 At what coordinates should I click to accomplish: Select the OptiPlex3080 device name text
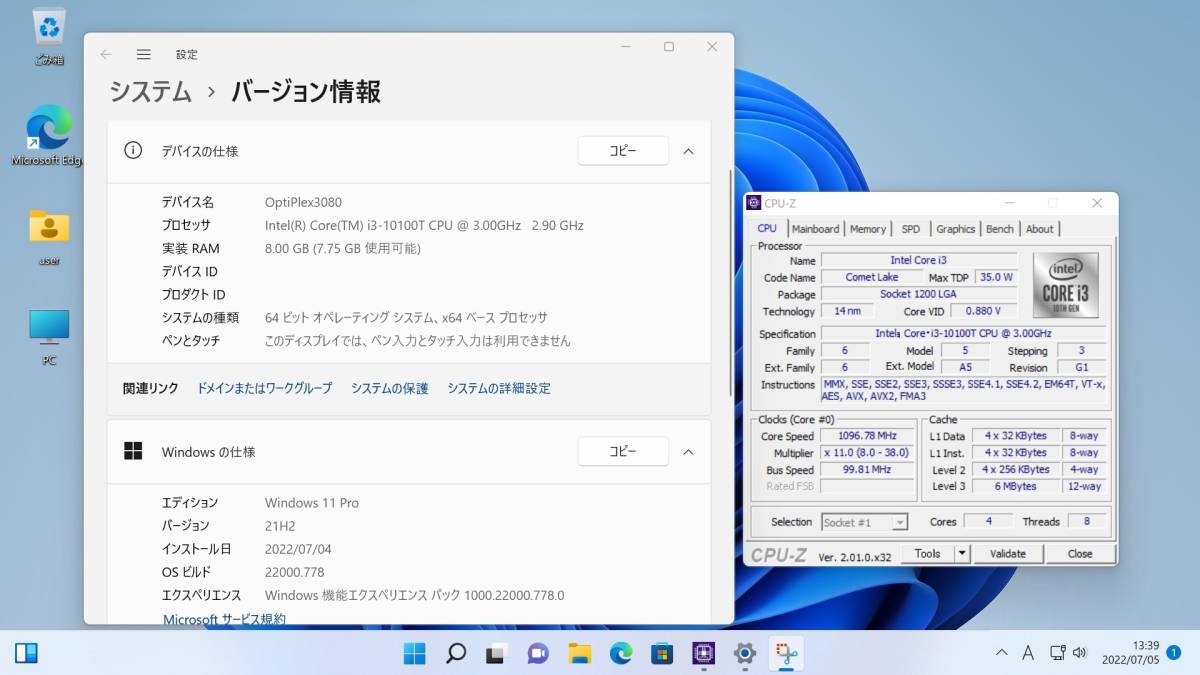point(303,202)
